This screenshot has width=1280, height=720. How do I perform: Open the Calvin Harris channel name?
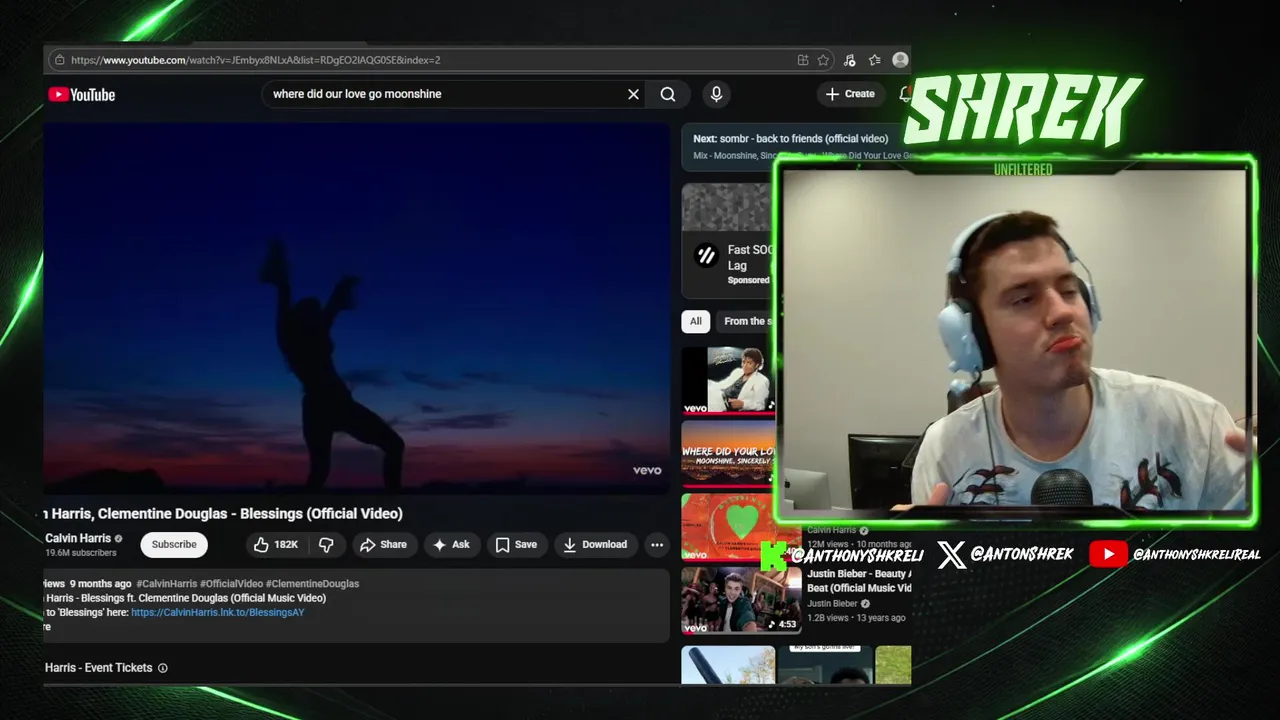click(78, 538)
